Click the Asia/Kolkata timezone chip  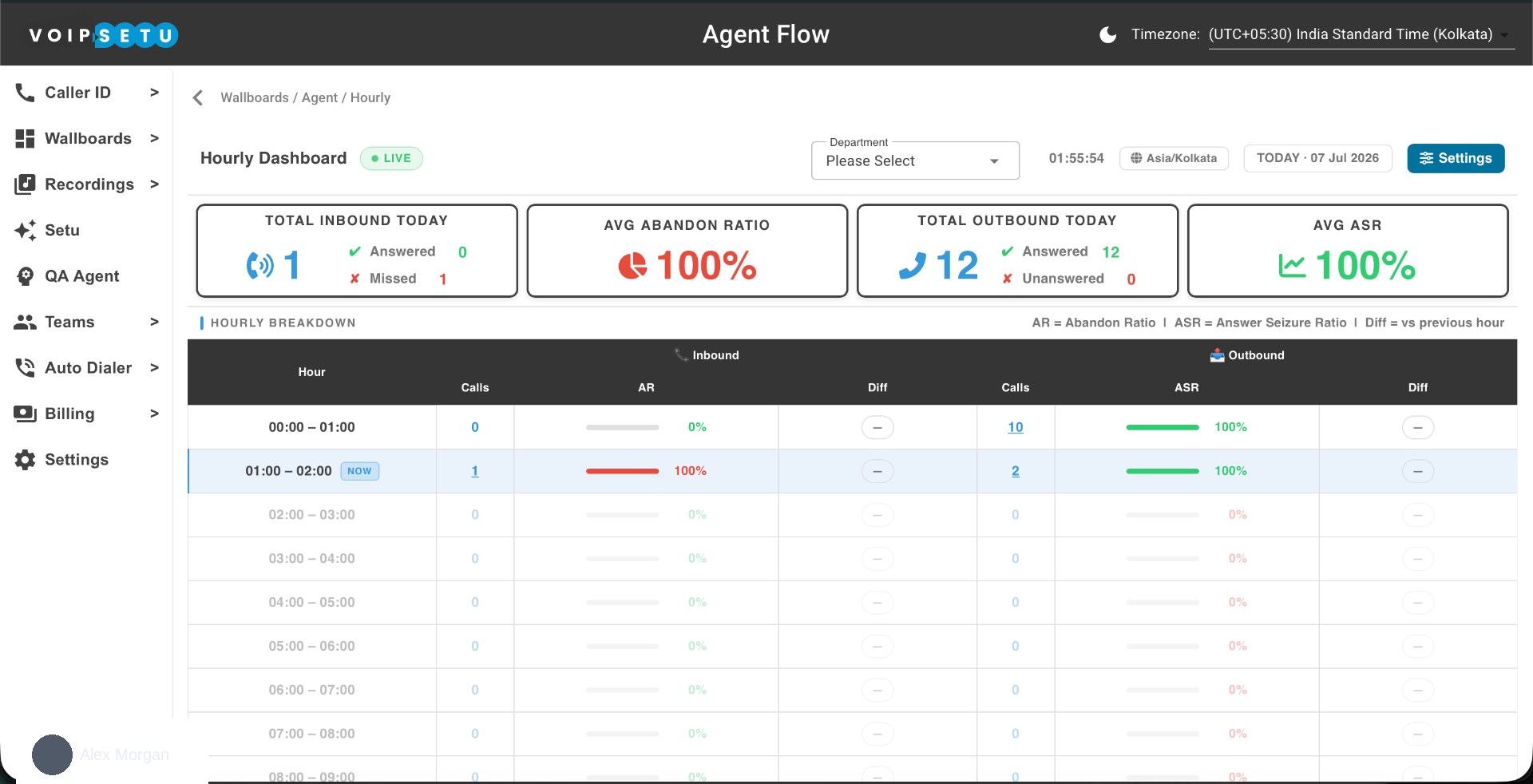[1174, 158]
